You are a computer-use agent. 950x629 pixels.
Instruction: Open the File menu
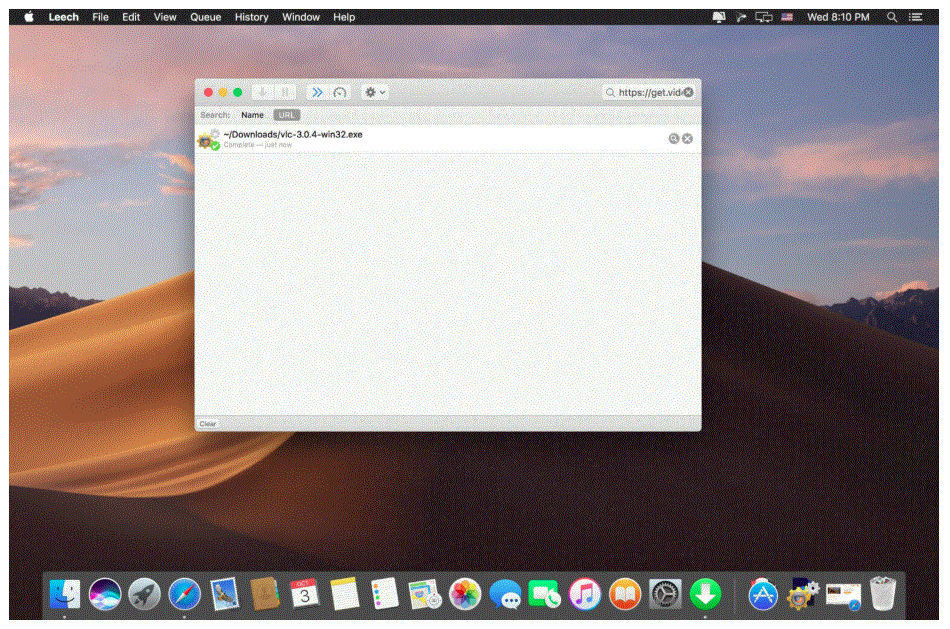pyautogui.click(x=101, y=17)
